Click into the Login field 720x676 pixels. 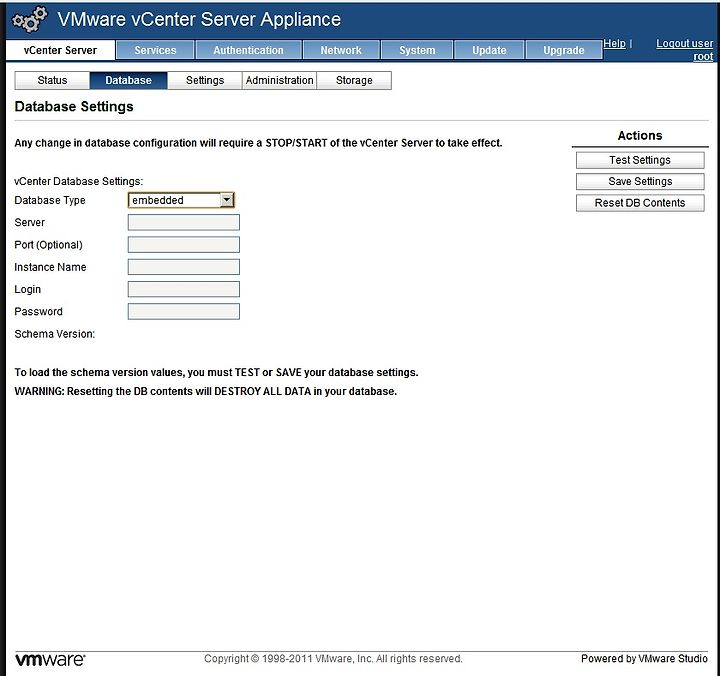(x=184, y=289)
